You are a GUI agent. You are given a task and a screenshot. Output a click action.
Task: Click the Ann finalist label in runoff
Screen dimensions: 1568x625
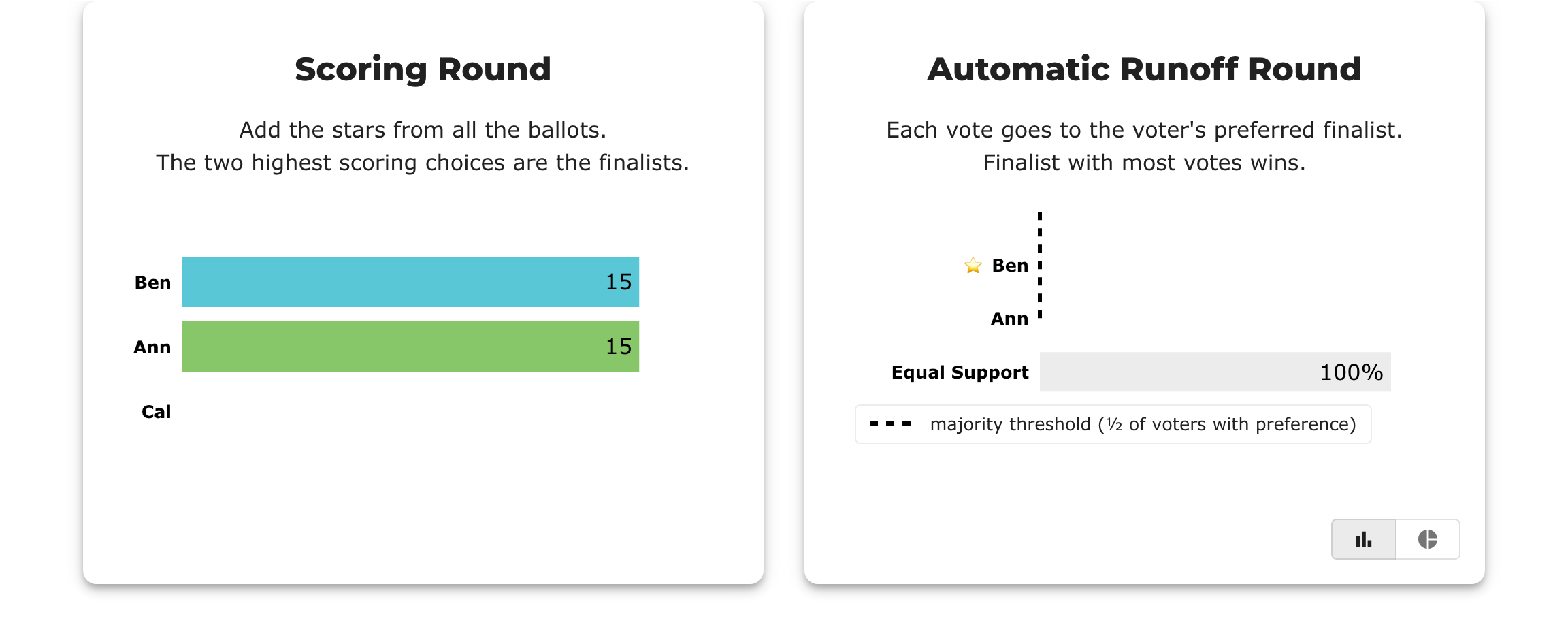click(x=1009, y=319)
